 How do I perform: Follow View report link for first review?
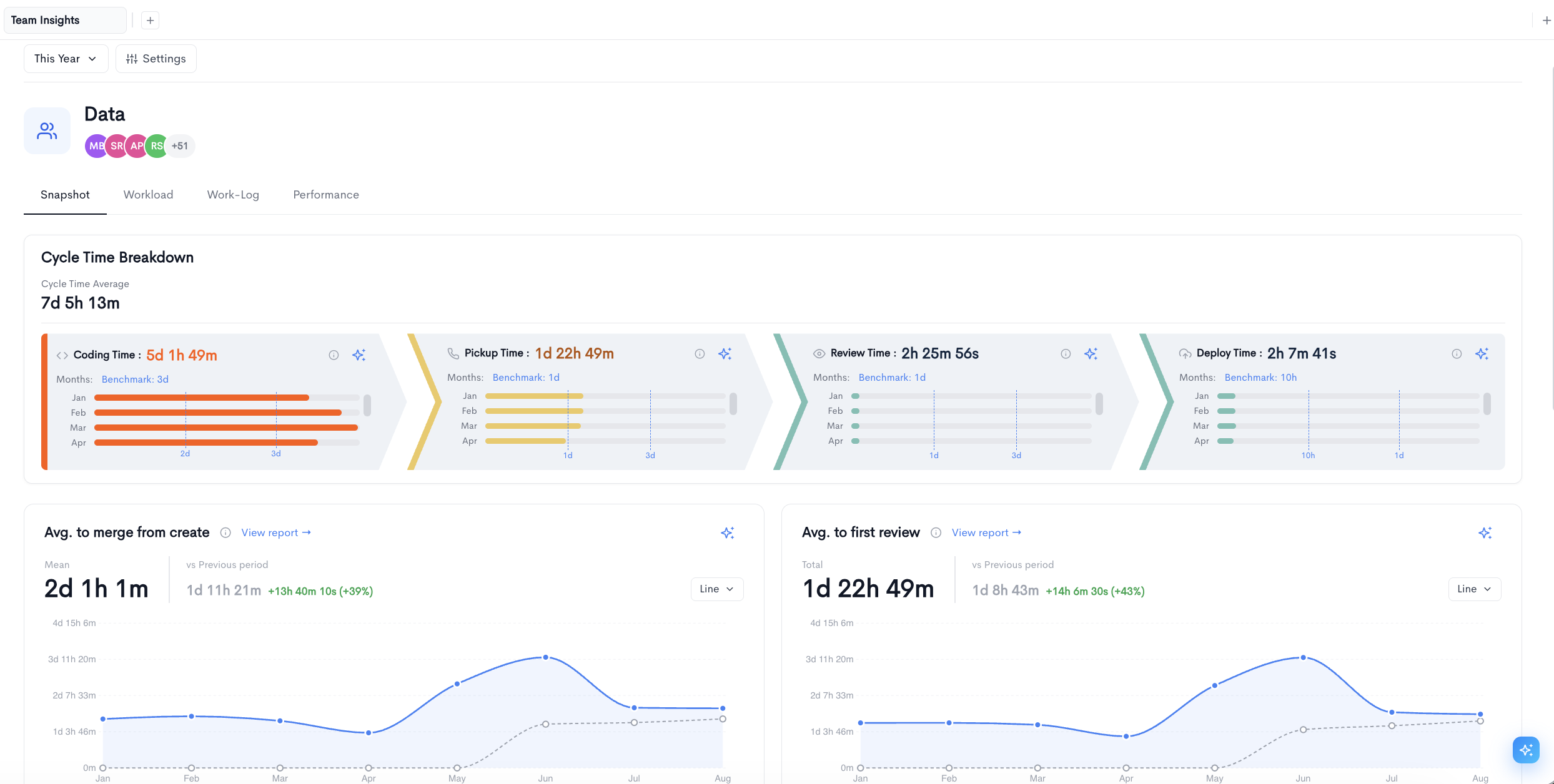(986, 532)
